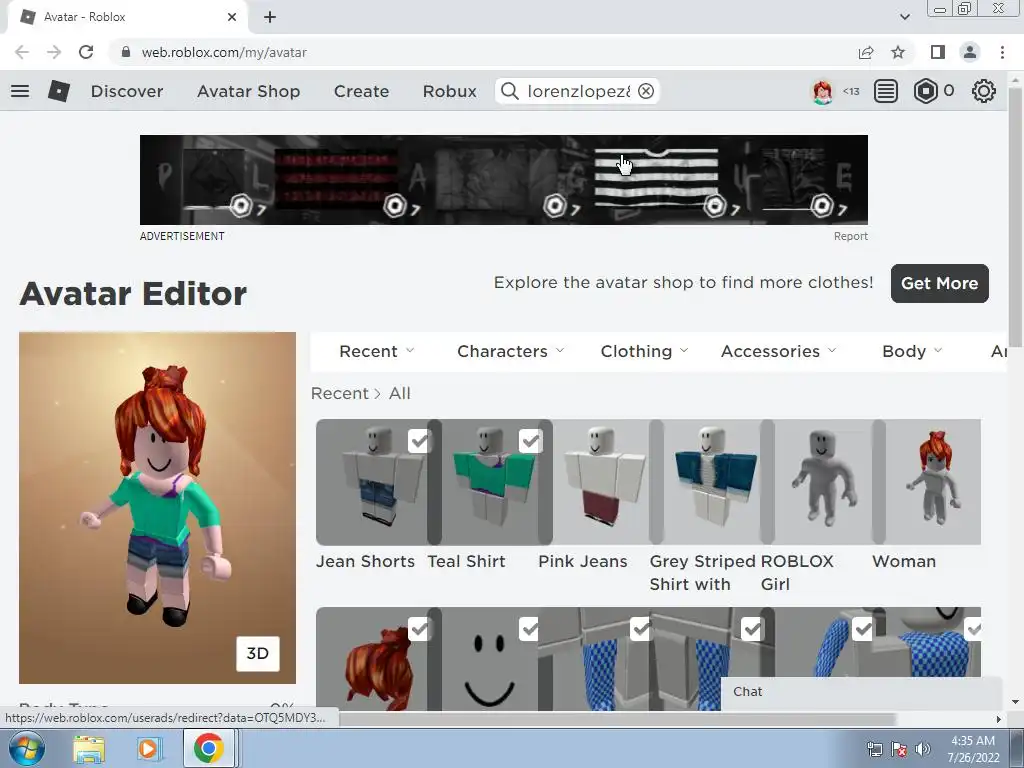Go to the Create page
The width and height of the screenshot is (1024, 768).
pyautogui.click(x=361, y=91)
